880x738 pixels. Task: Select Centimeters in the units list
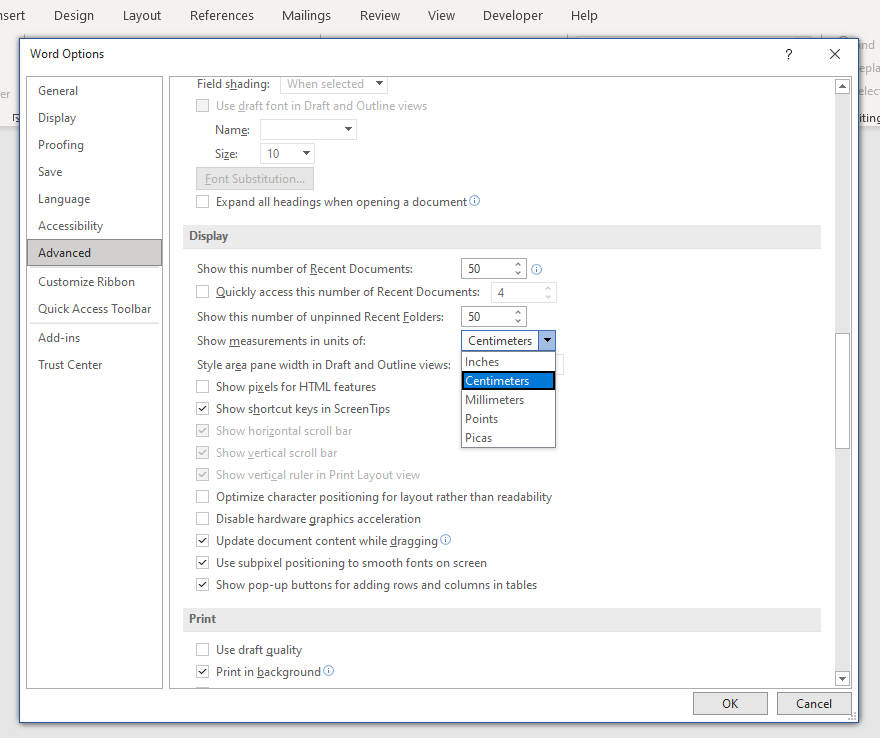click(x=508, y=381)
